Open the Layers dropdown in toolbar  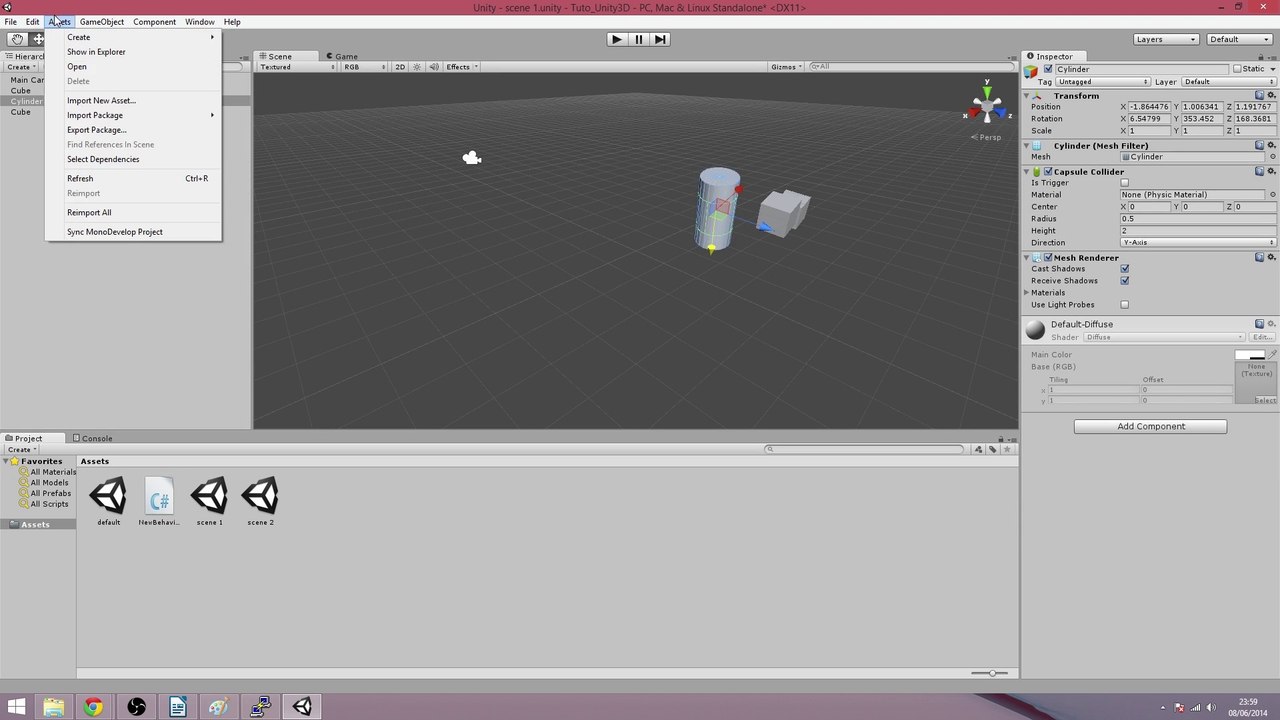pyautogui.click(x=1166, y=39)
